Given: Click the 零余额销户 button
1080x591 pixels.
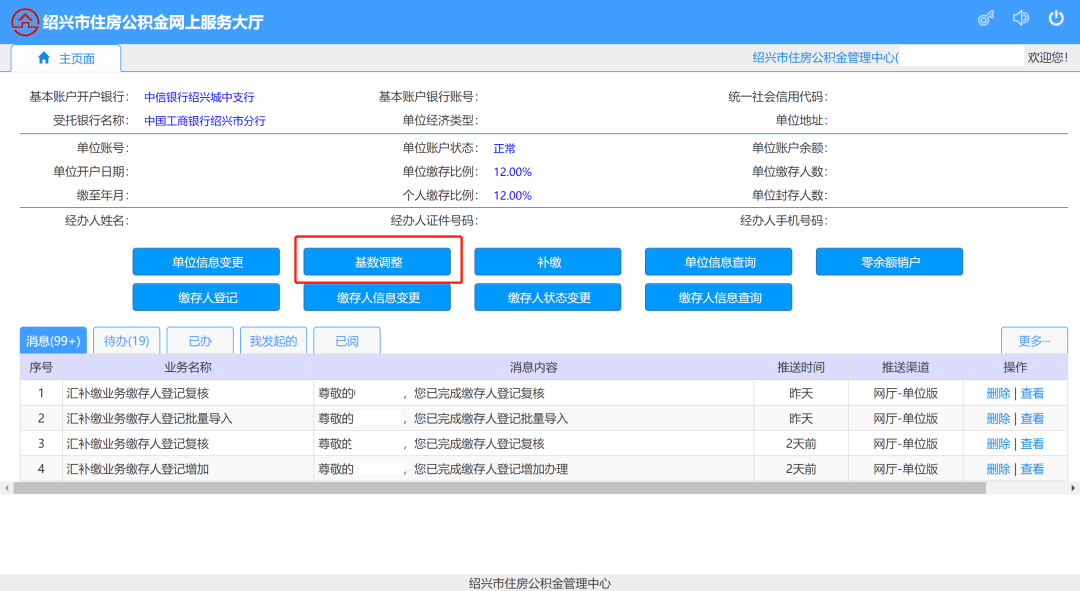Looking at the screenshot, I should click(x=889, y=262).
